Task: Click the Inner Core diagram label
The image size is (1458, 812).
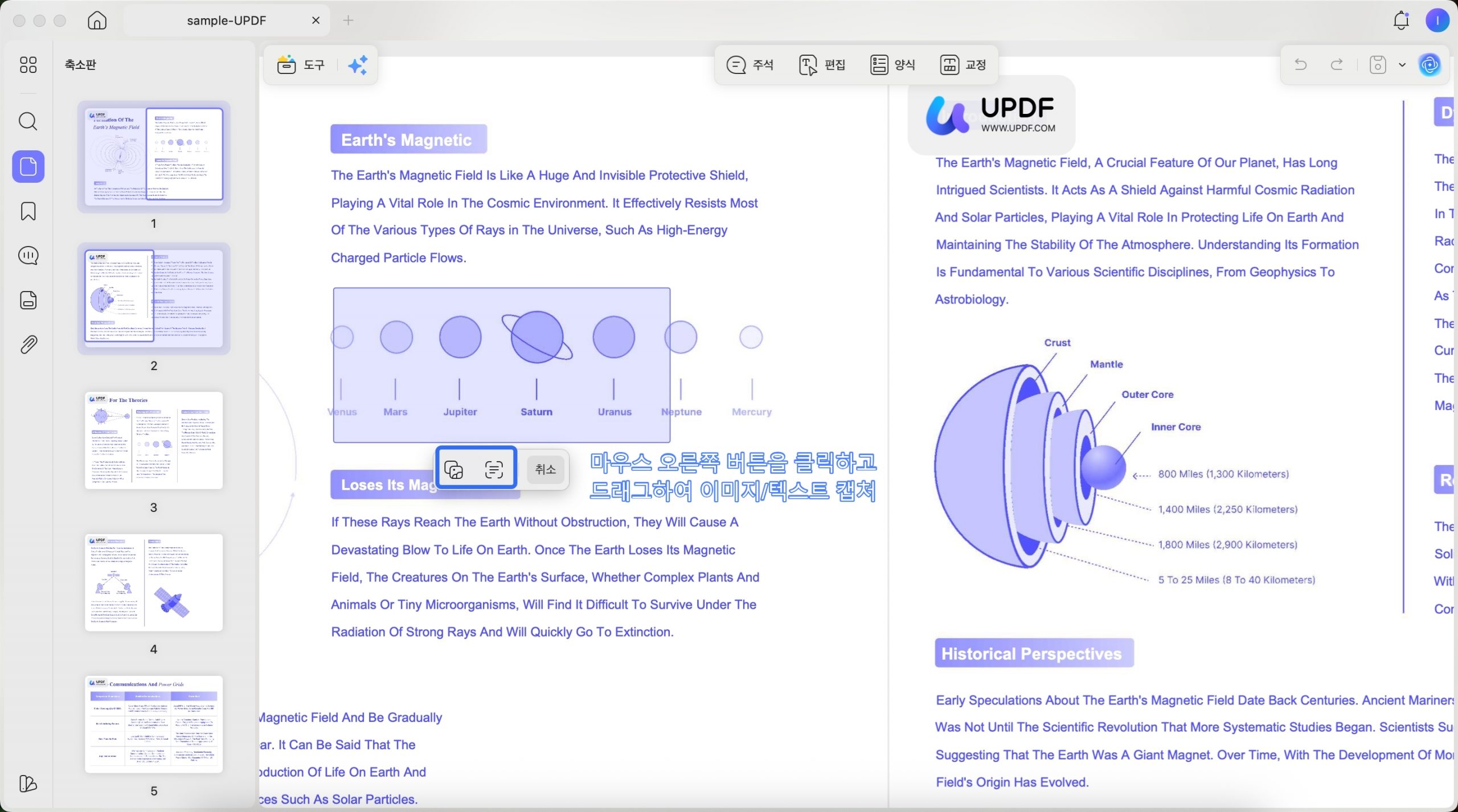Action: pos(1176,427)
